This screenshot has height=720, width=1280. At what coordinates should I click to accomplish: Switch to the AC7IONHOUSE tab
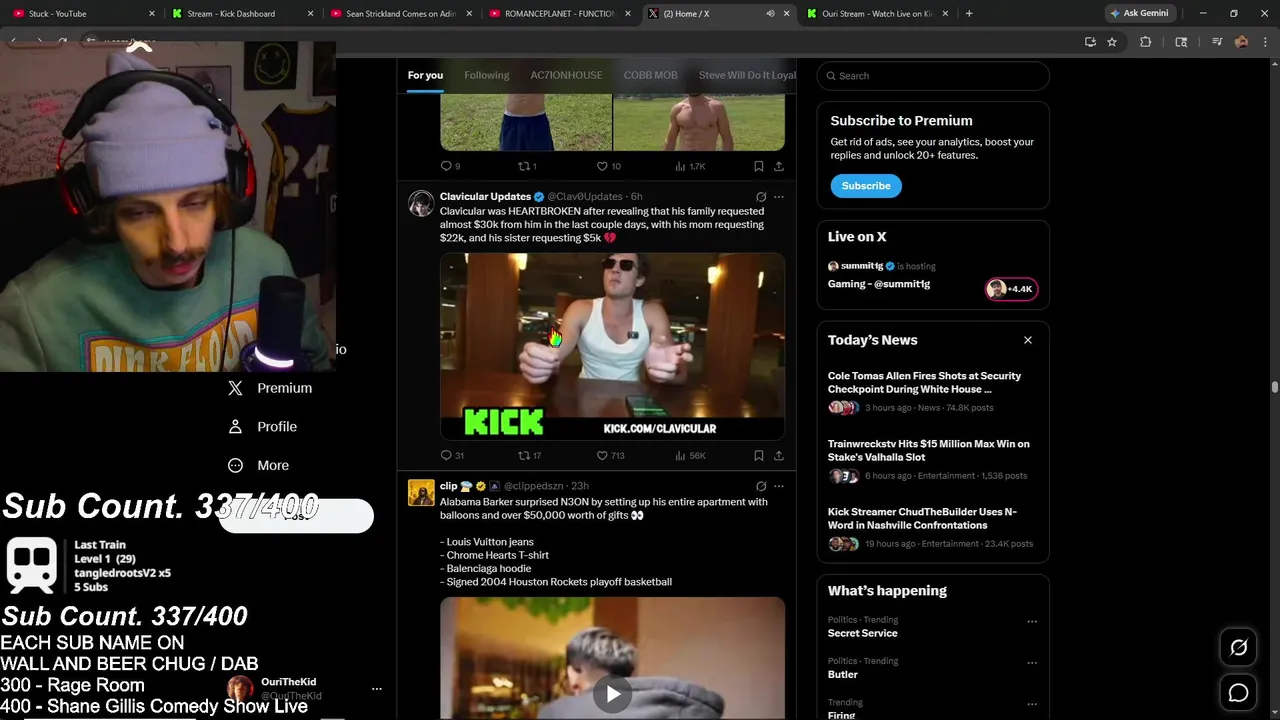[x=566, y=75]
